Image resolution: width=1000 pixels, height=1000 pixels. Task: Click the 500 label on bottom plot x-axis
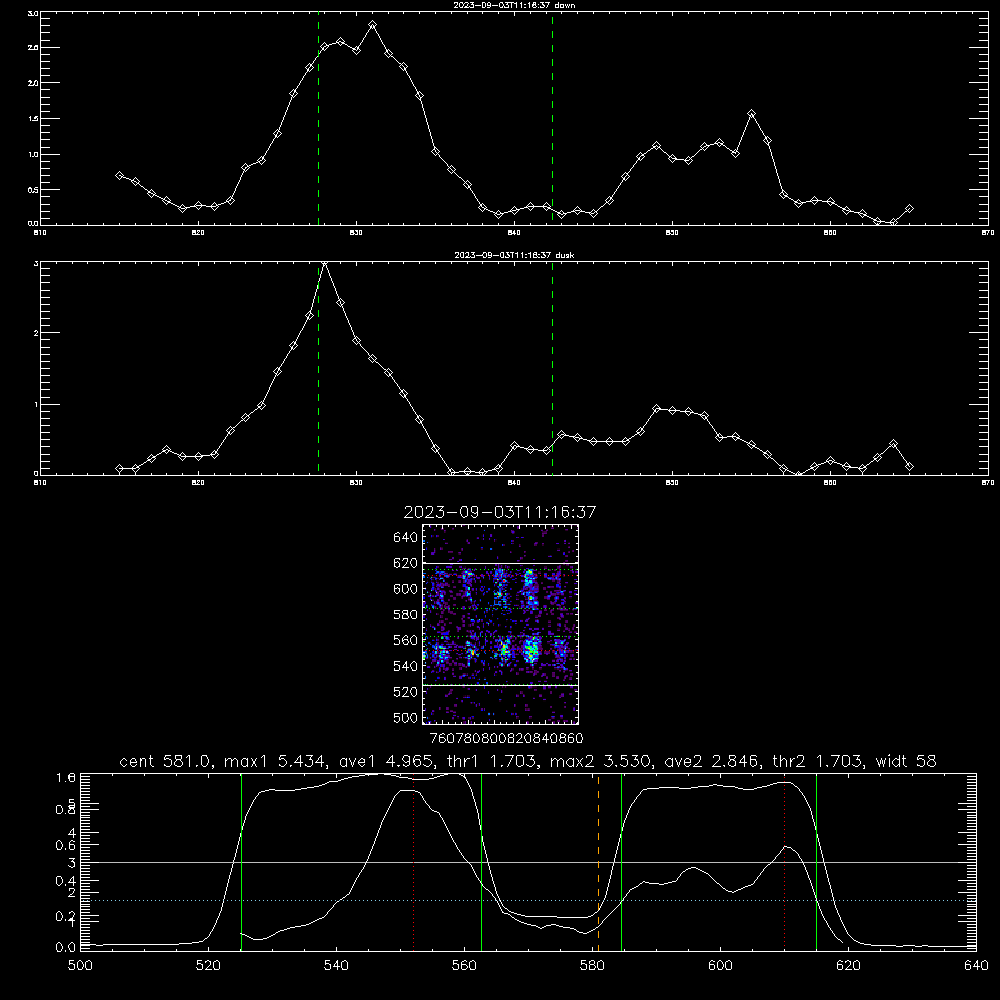coord(80,966)
